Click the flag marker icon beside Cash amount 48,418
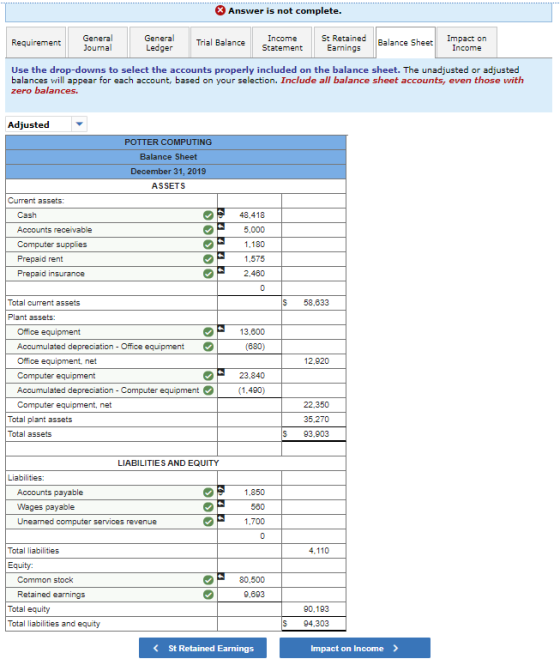560x665 pixels. [x=221, y=212]
